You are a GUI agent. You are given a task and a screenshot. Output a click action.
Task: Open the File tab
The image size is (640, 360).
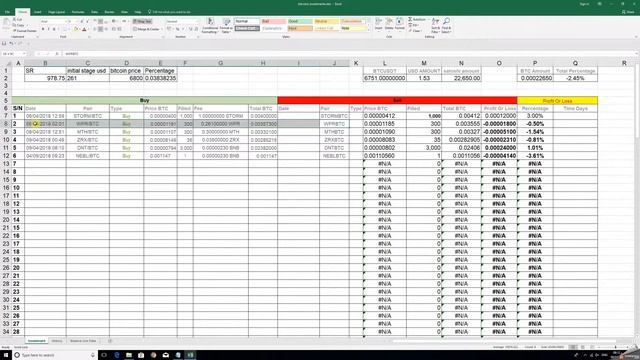(x=7, y=12)
